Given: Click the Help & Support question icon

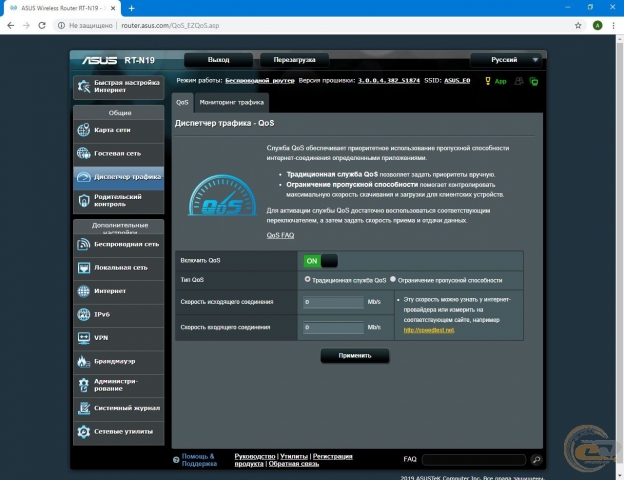Looking at the screenshot, I should click(x=176, y=460).
